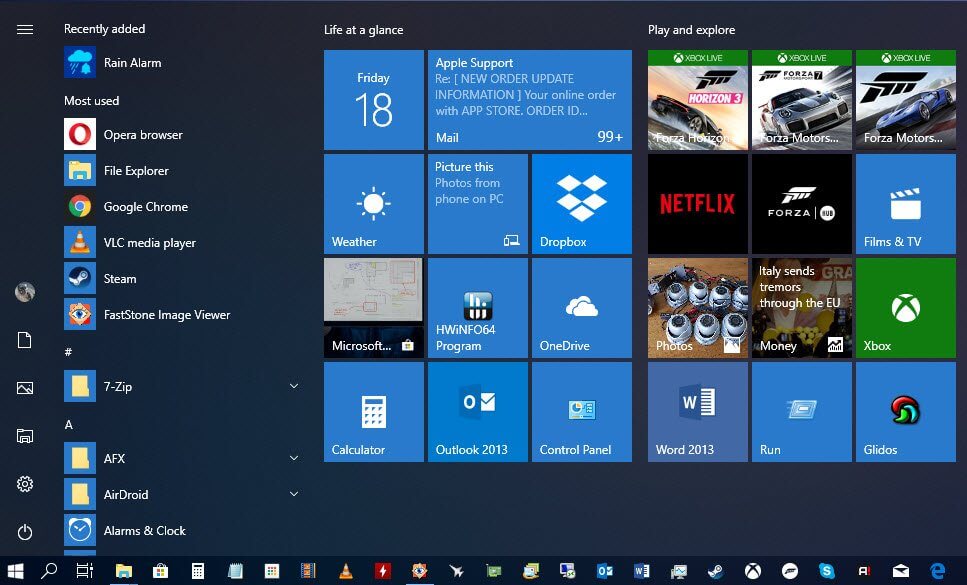The width and height of the screenshot is (967, 585).
Task: Open the Glidos tile
Action: tap(905, 412)
